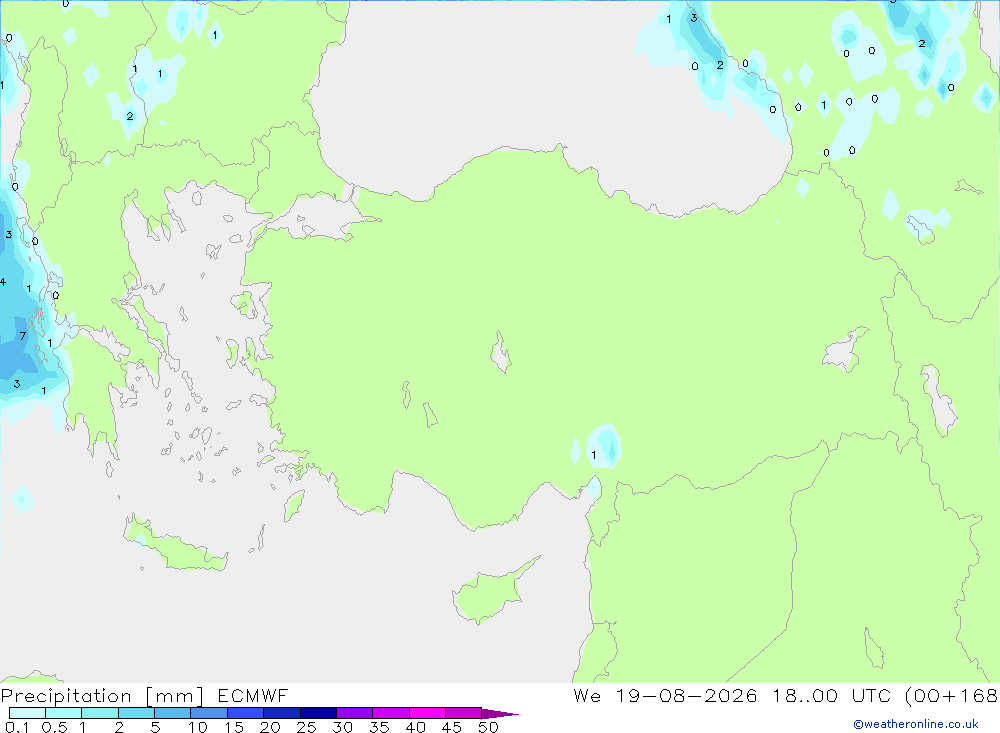This screenshot has width=1000, height=733.
Task: Select the legend swatch between 30 and 35
Action: pyautogui.click(x=354, y=713)
